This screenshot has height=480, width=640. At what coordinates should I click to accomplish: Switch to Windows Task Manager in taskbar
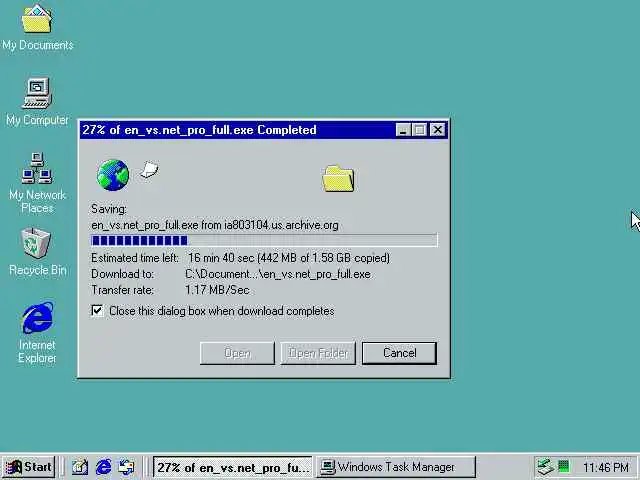396,467
